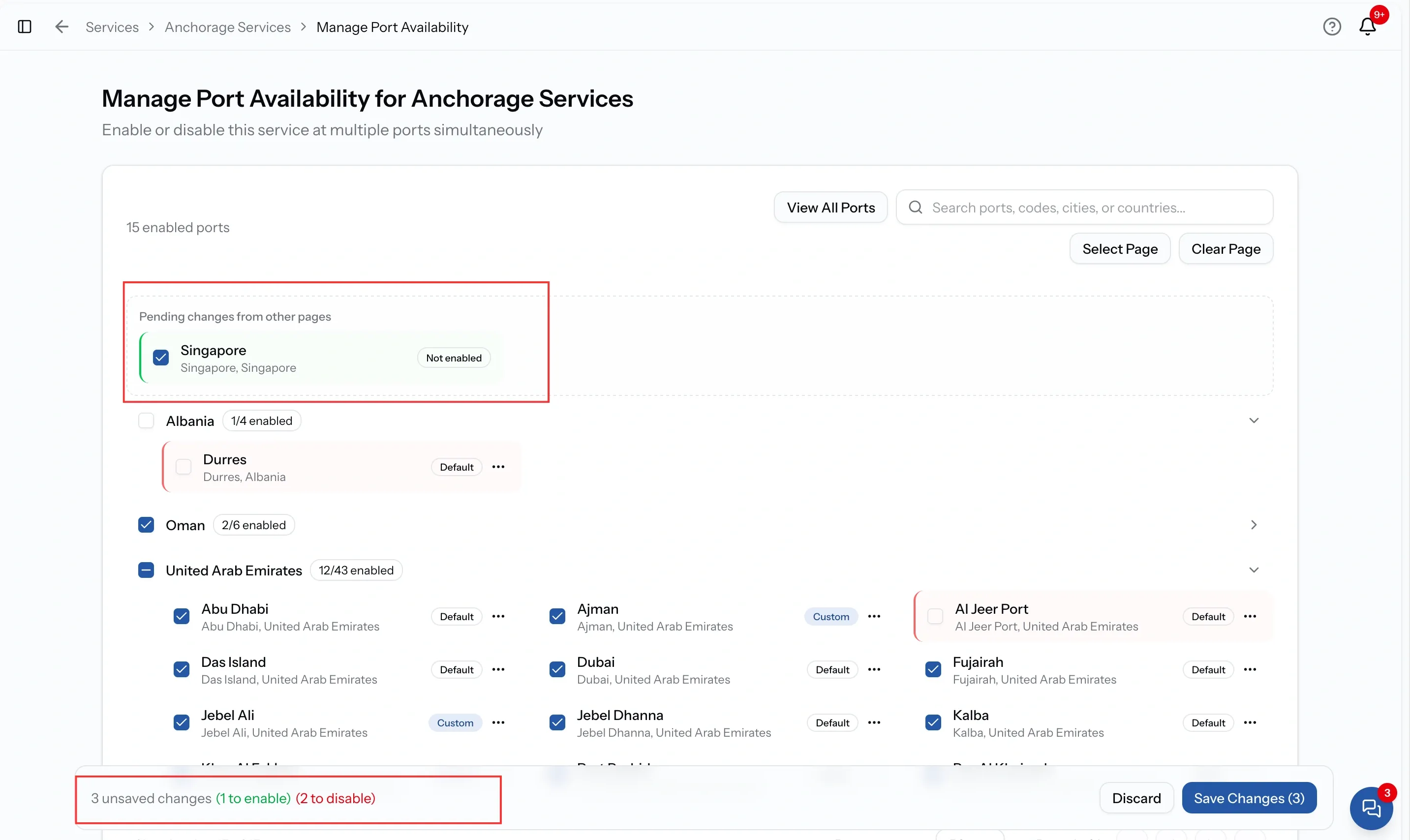Image resolution: width=1410 pixels, height=840 pixels.
Task: Discard the unsaved changes
Action: 1136,798
